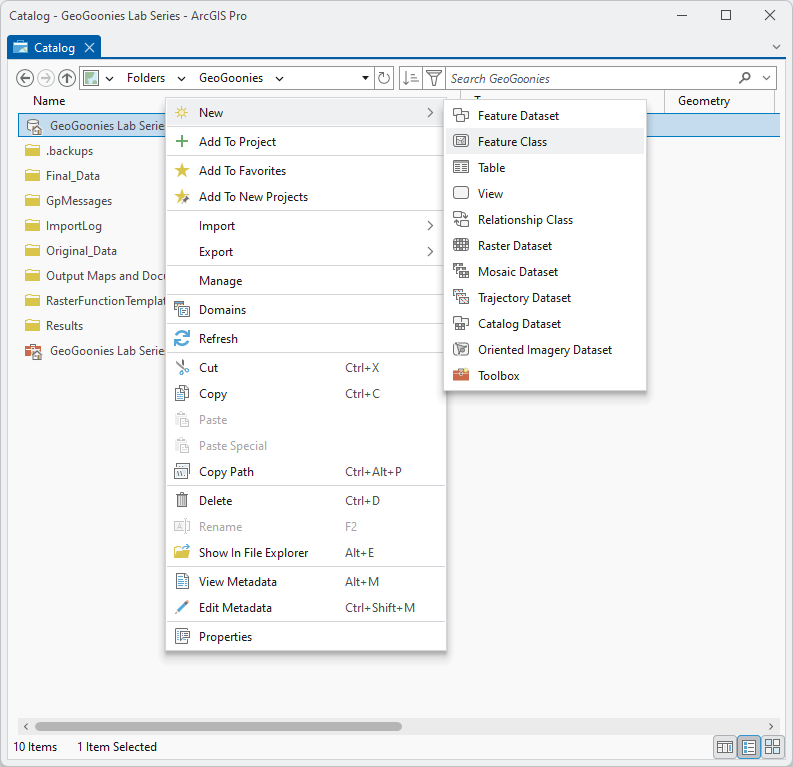Click the refresh icon beside path bar
Viewport: 793px width, 767px height.
point(384,78)
